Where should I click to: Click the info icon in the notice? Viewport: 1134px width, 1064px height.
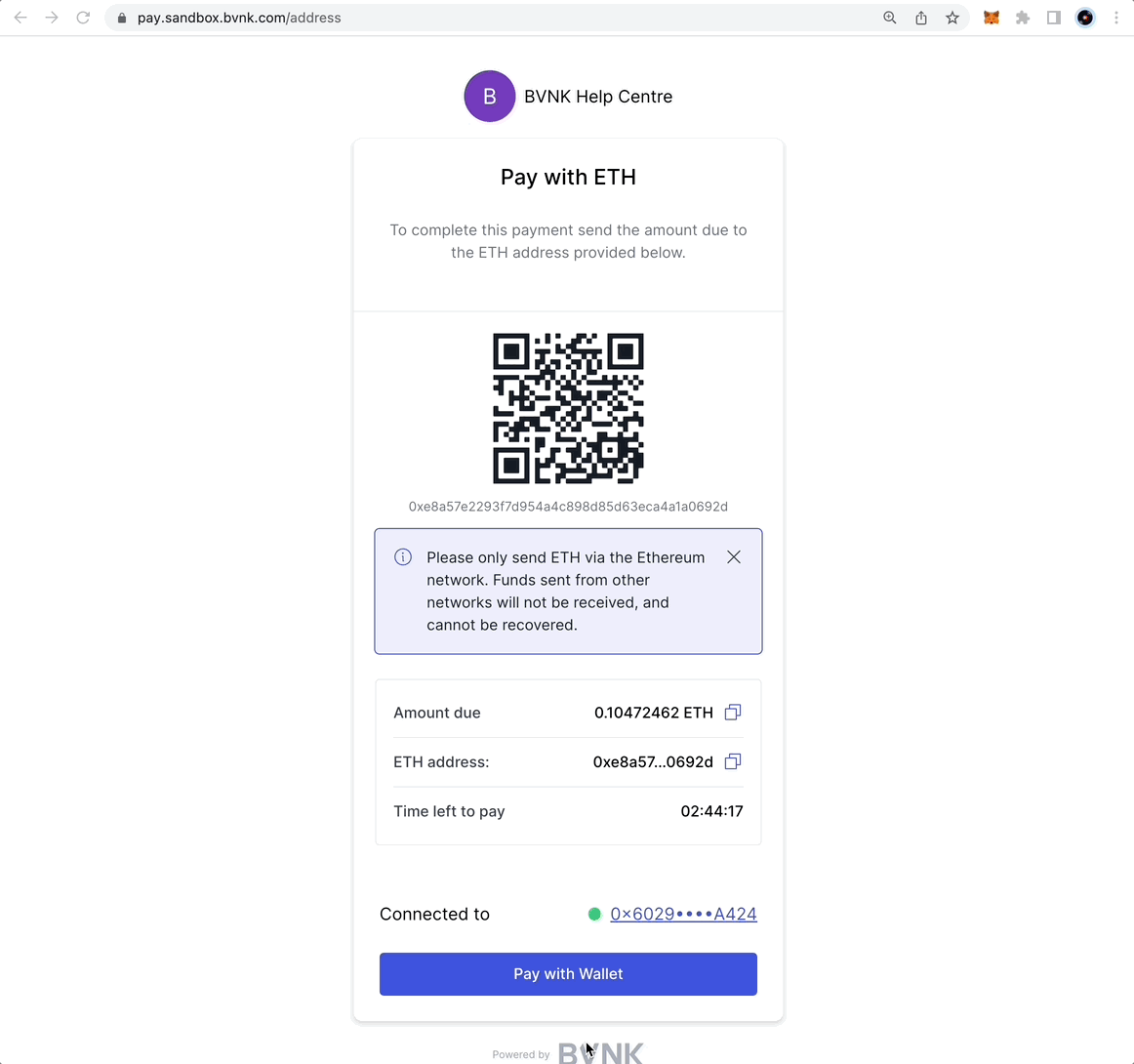click(402, 557)
